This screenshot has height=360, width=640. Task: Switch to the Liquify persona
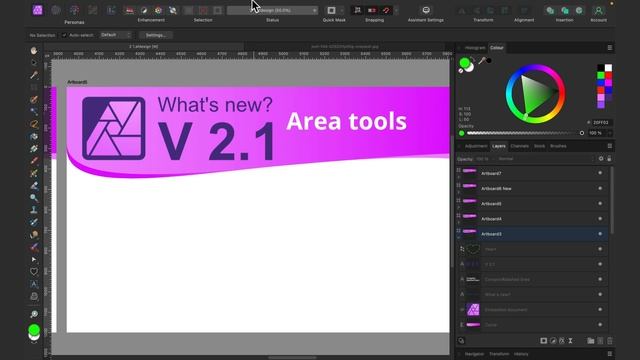point(56,10)
